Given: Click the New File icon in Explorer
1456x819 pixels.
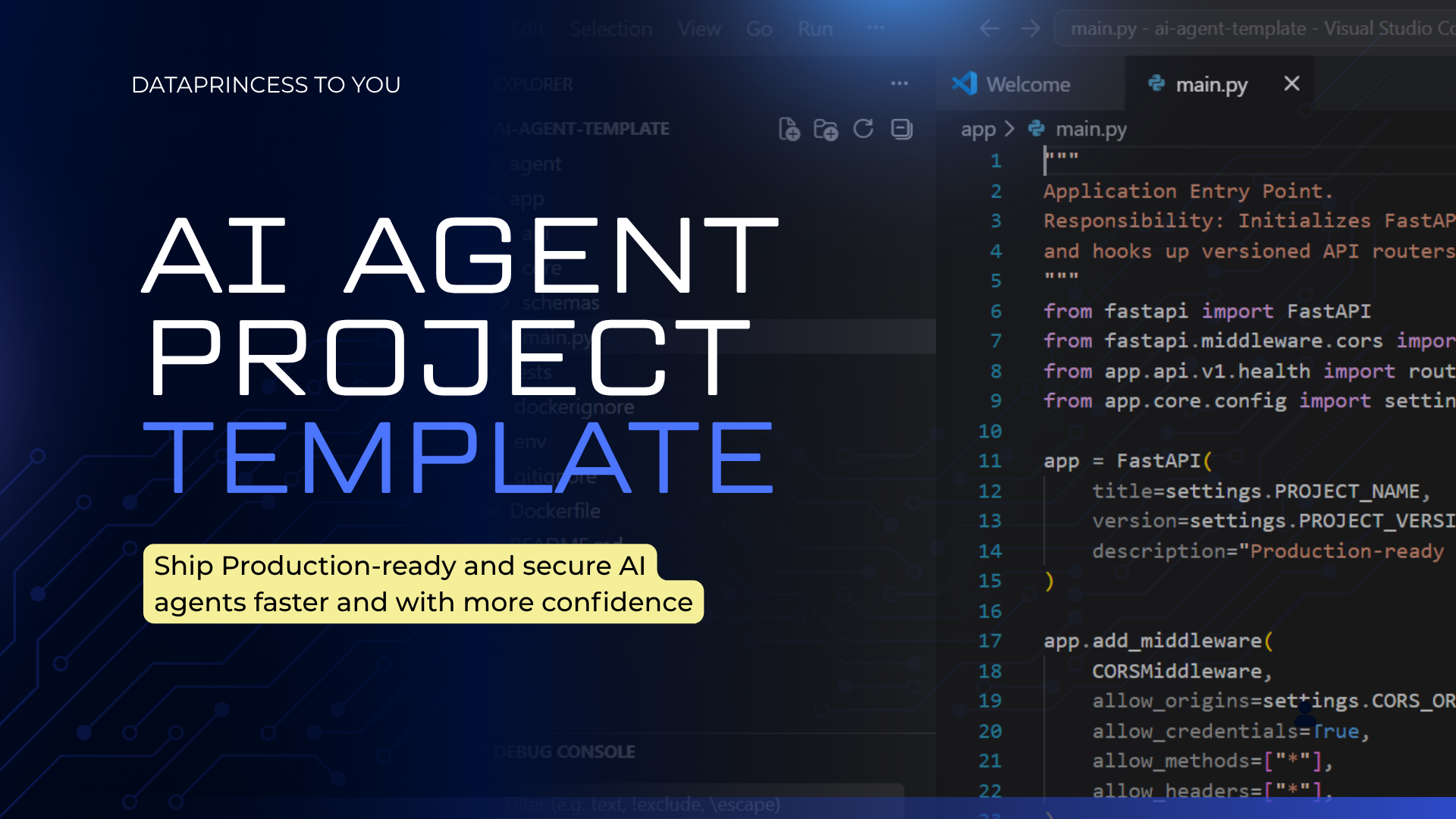Looking at the screenshot, I should pos(789,129).
